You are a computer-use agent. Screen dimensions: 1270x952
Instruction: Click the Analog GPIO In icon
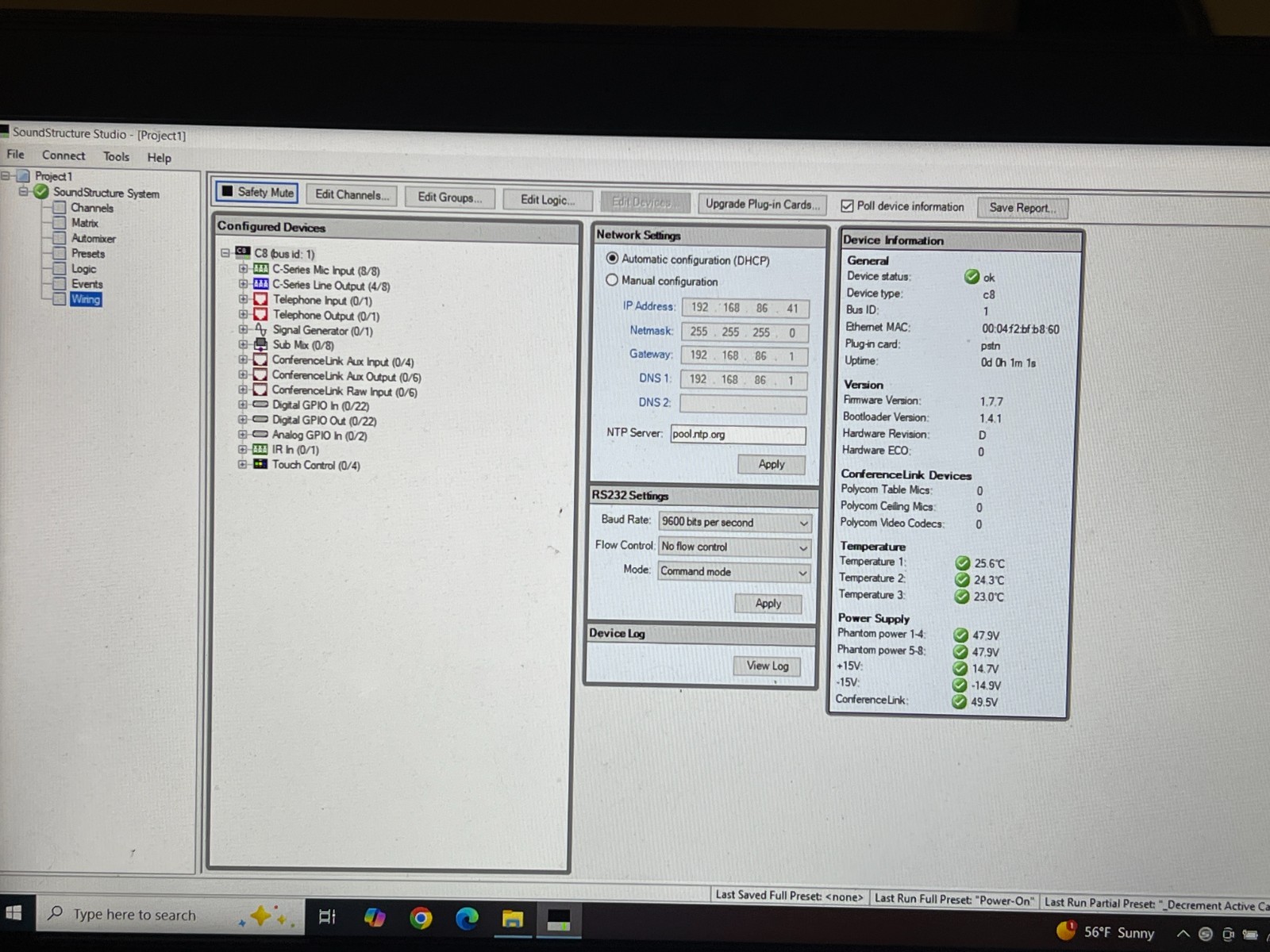(260, 434)
